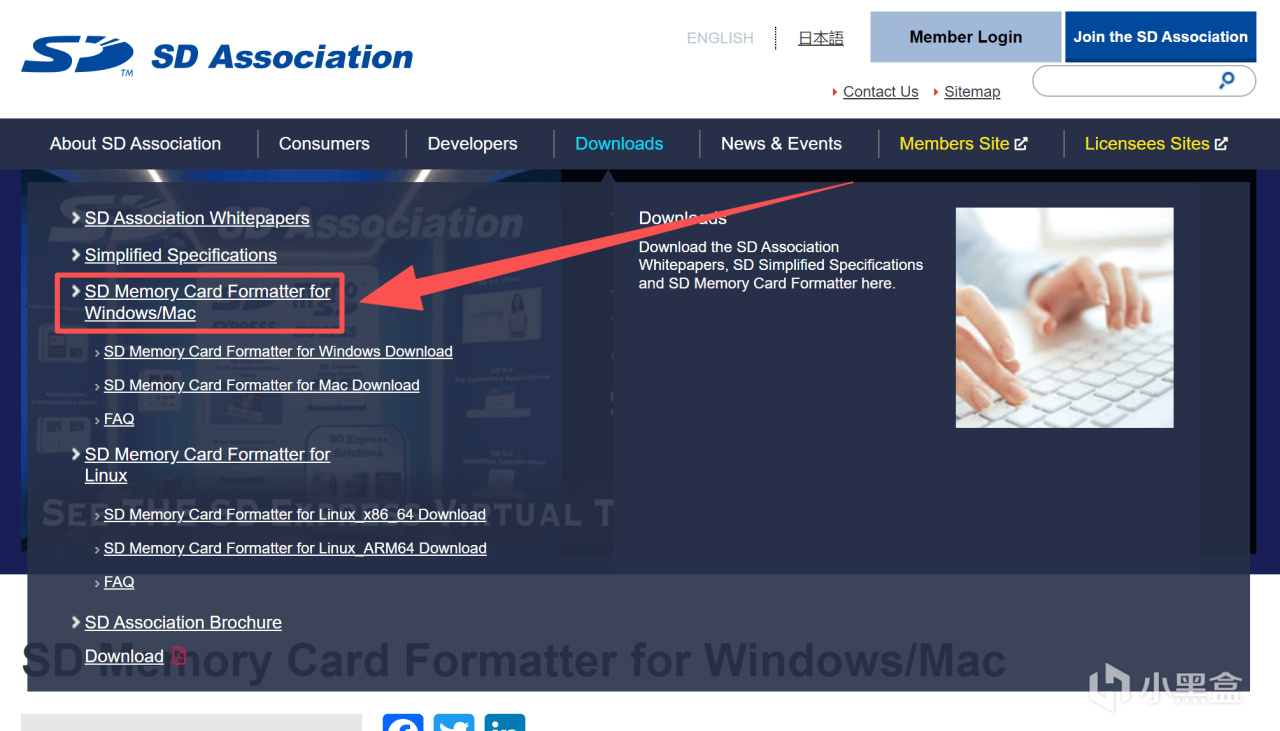Switch language to 日本語
Screen dimensions: 1280x731
[x=821, y=38]
